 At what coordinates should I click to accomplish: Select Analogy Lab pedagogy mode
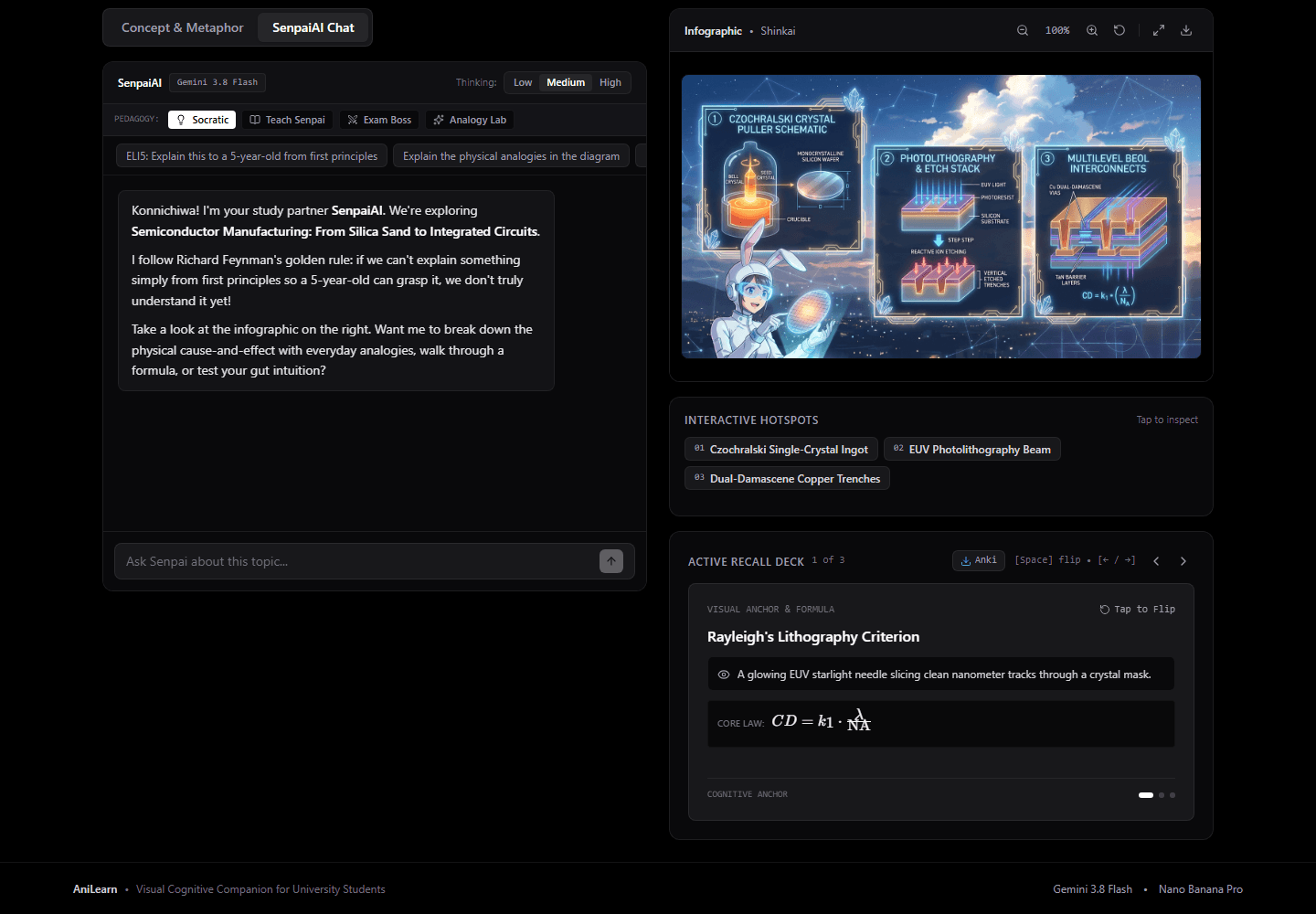click(x=470, y=120)
